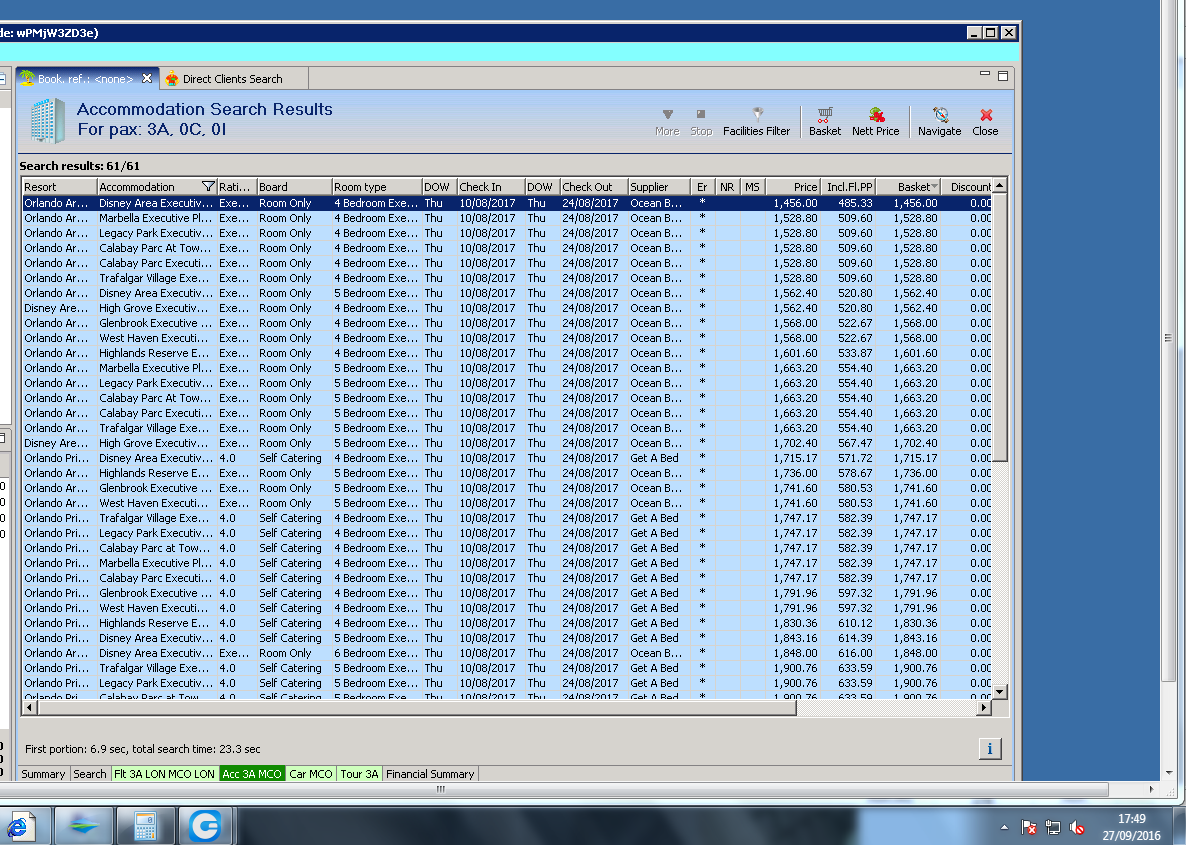Close the Book. ref. tab with its X
The height and width of the screenshot is (845, 1186).
pyautogui.click(x=147, y=78)
